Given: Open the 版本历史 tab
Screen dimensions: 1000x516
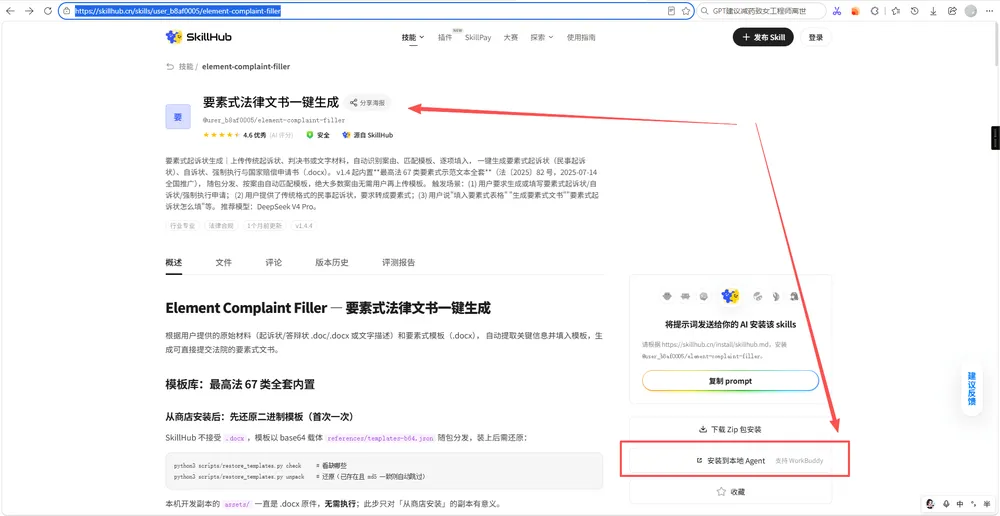Looking at the screenshot, I should pyautogui.click(x=332, y=262).
